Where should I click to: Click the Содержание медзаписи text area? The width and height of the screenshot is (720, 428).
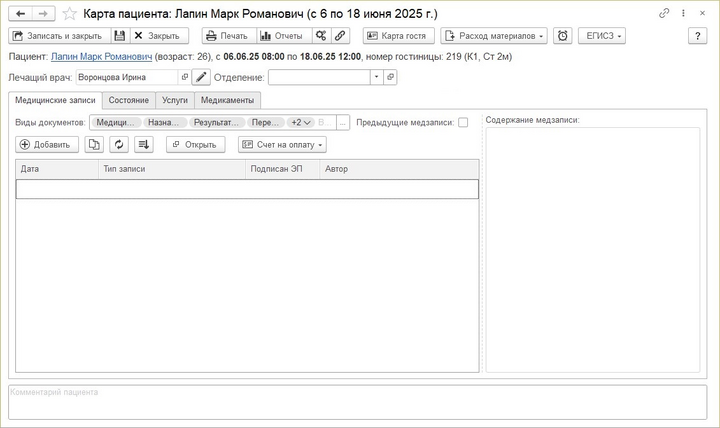click(x=593, y=250)
